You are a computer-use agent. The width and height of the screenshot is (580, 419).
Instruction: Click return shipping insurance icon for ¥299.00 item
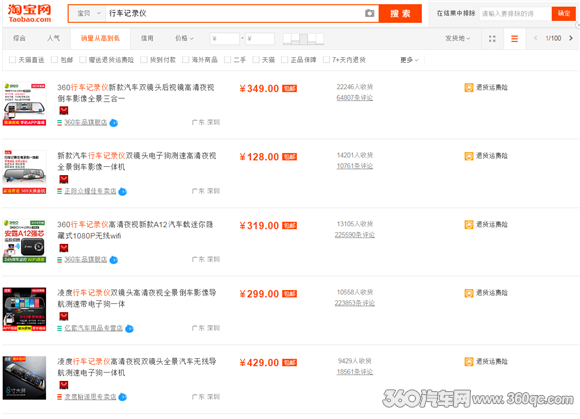[469, 293]
